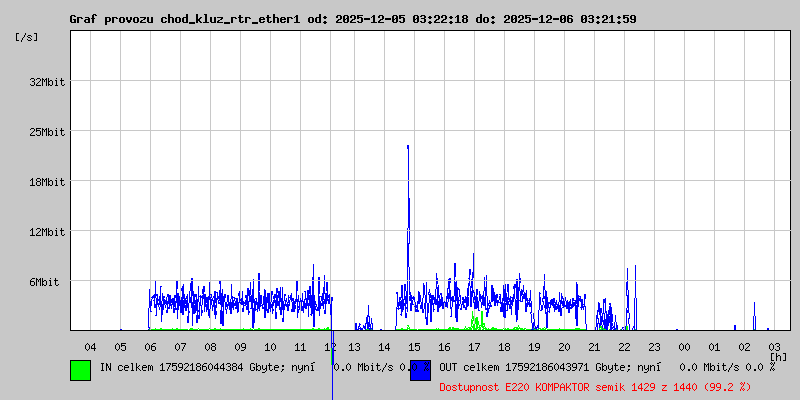The width and height of the screenshot is (800, 400).
Task: Click the 12Mbit y-axis label
Action: (46, 232)
